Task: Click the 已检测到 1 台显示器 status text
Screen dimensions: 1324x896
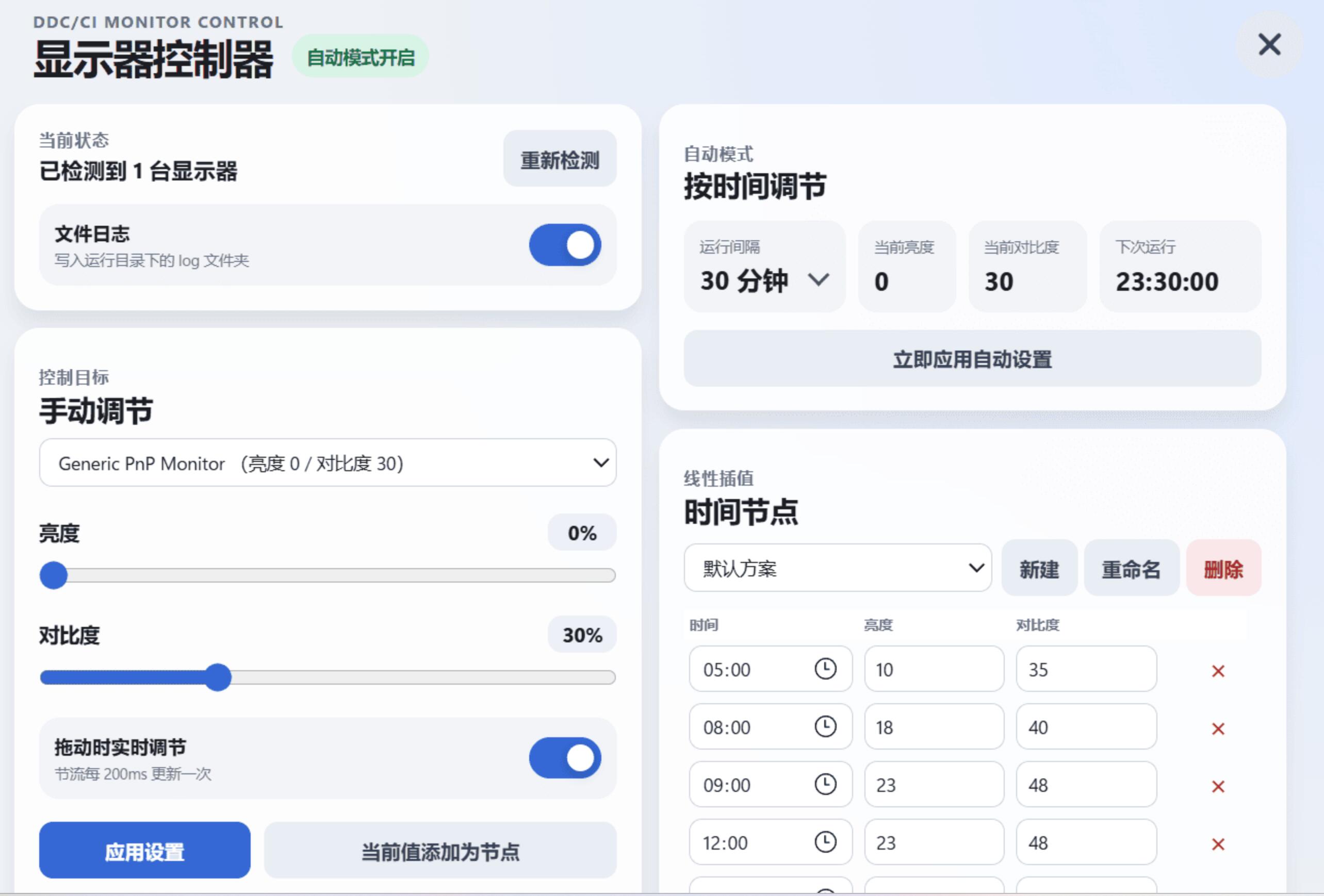Action: coord(138,171)
